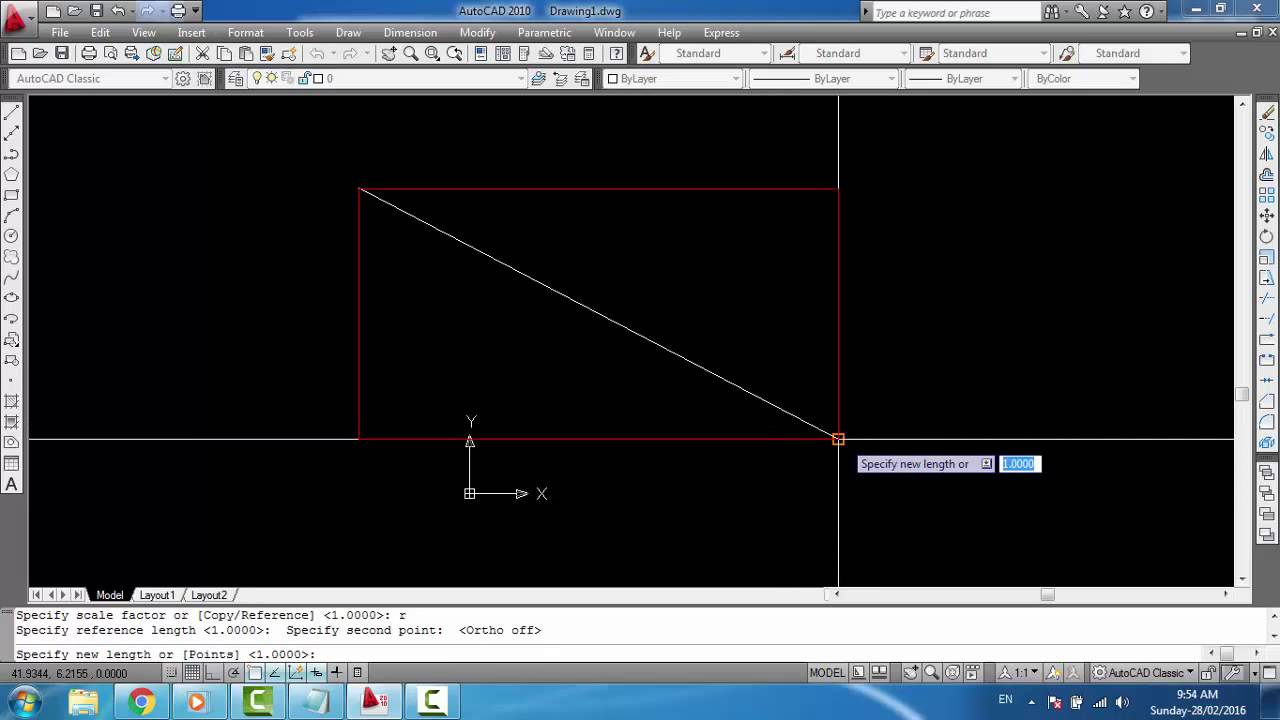
Task: Toggle Dynamic Input in status bar
Action: click(x=316, y=673)
